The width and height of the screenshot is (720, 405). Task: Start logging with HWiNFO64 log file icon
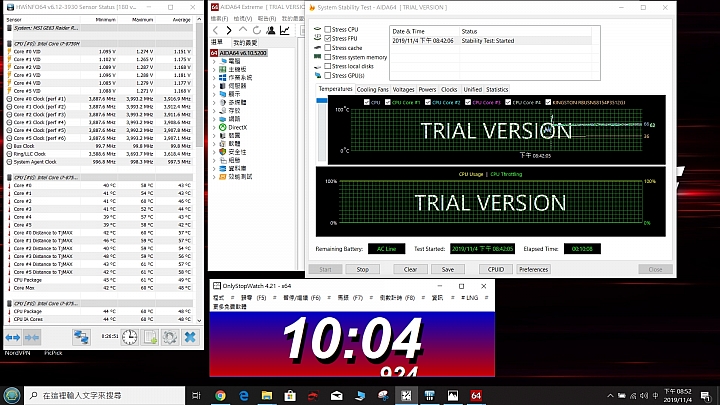(150, 338)
